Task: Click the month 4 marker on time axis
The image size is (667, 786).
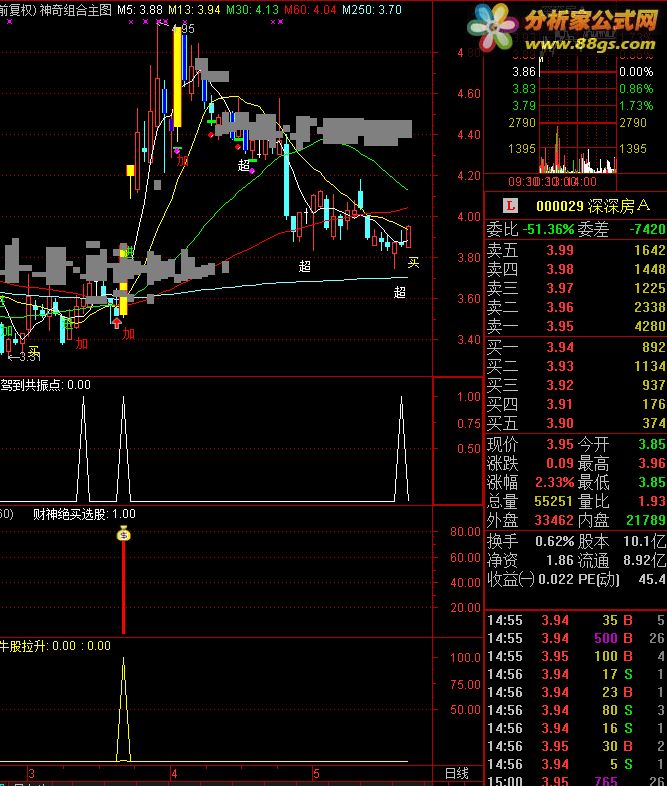Action: point(174,773)
